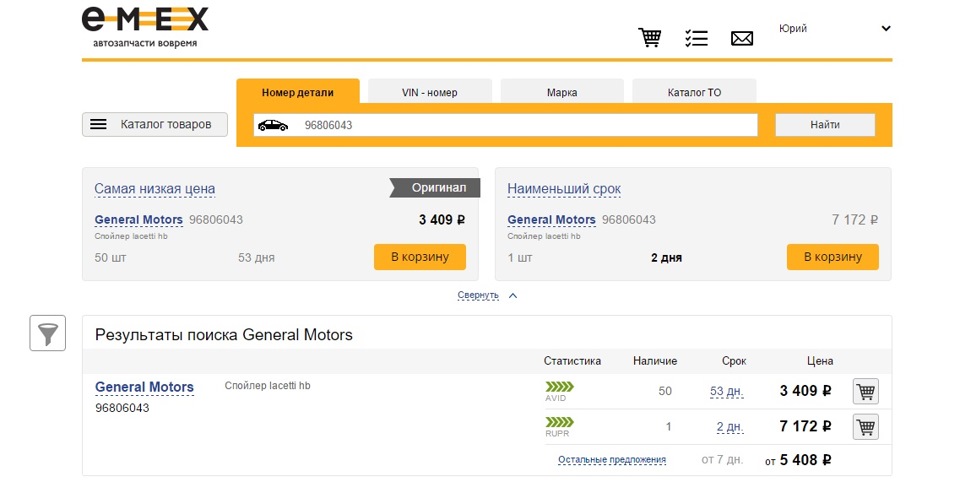Open the Каталог товаров menu

(154, 125)
